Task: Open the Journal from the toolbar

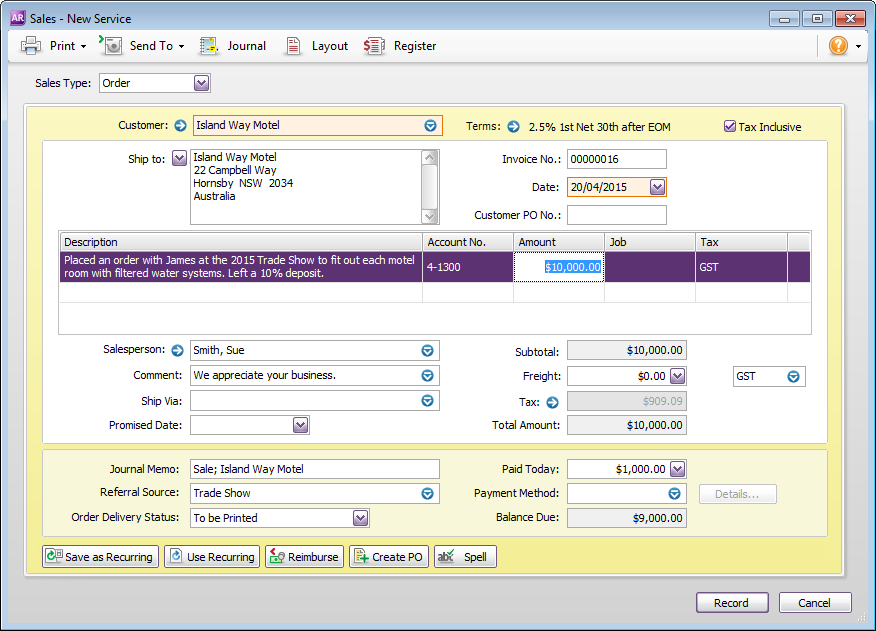Action: point(209,46)
